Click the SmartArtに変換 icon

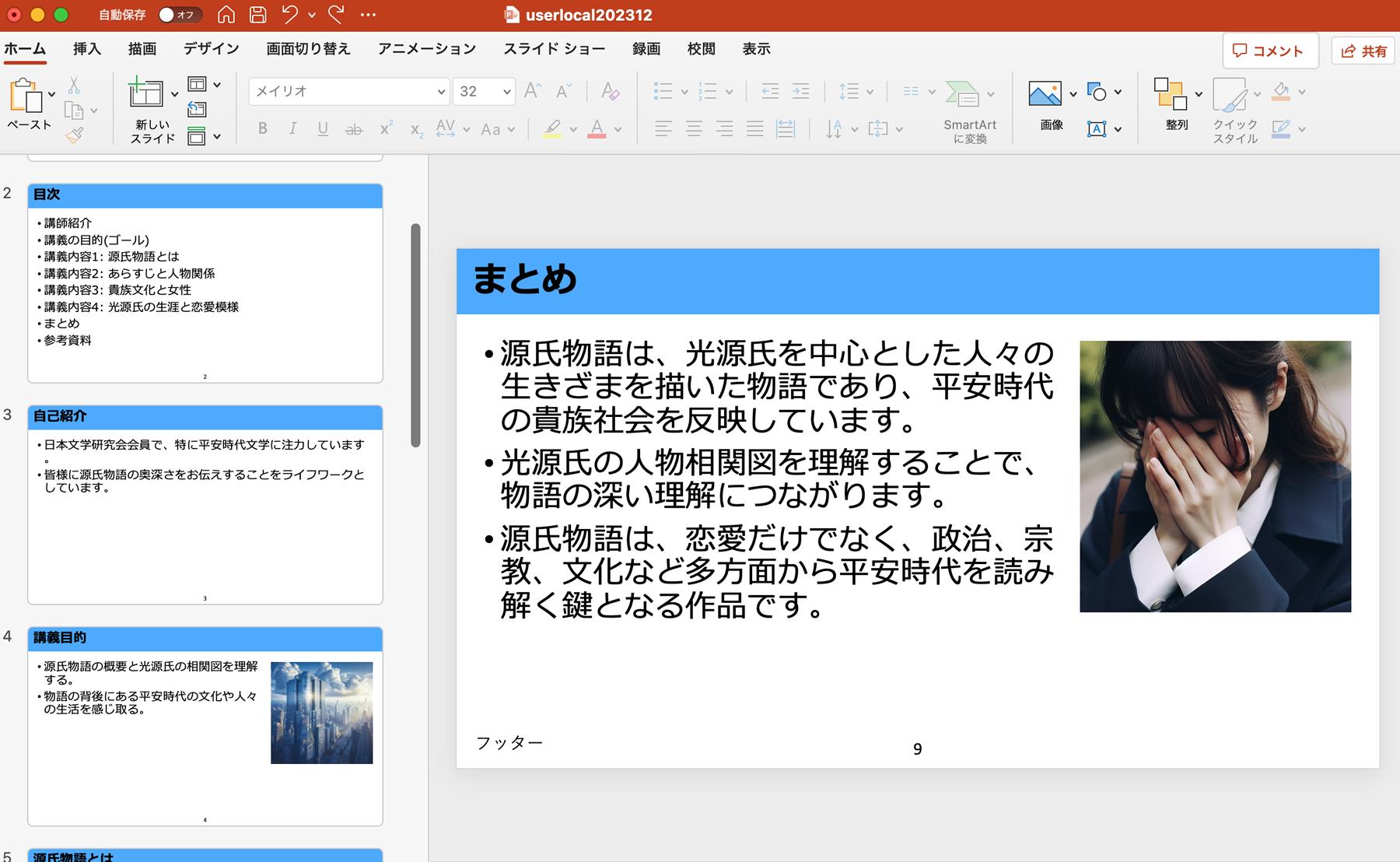(x=962, y=94)
